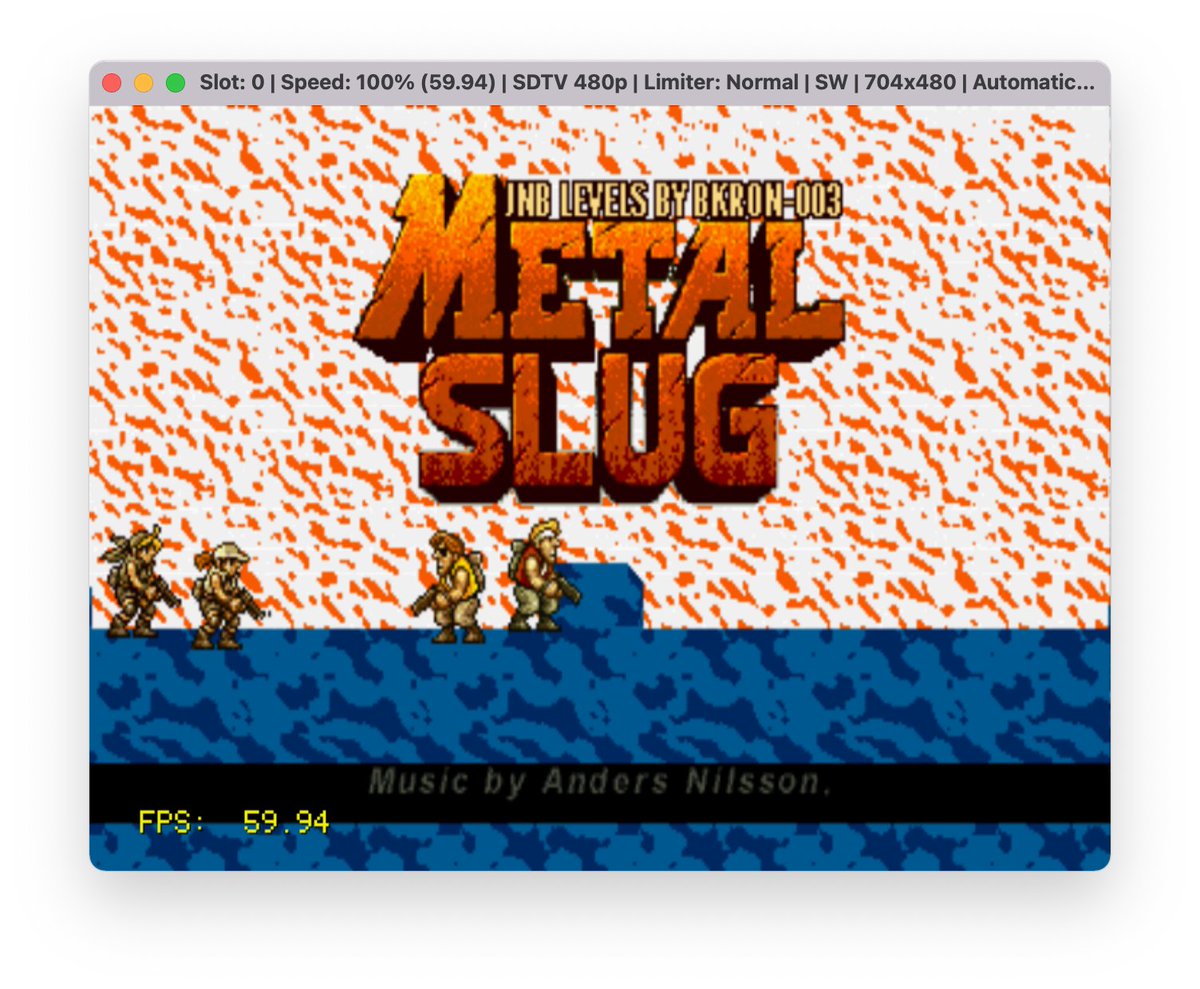Screen dimensions: 1200x989
Task: Click the METAL SLUG title logo
Action: [x=600, y=340]
